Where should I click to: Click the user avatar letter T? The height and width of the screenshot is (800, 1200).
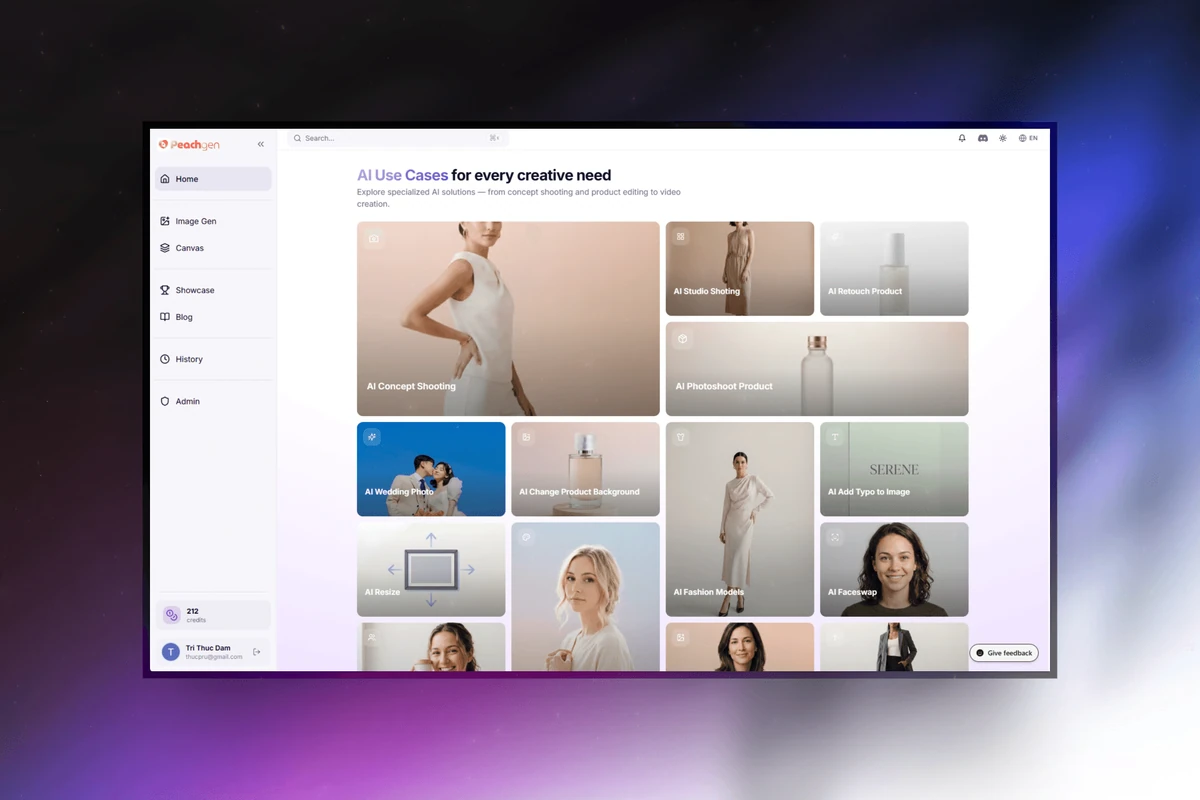click(171, 652)
